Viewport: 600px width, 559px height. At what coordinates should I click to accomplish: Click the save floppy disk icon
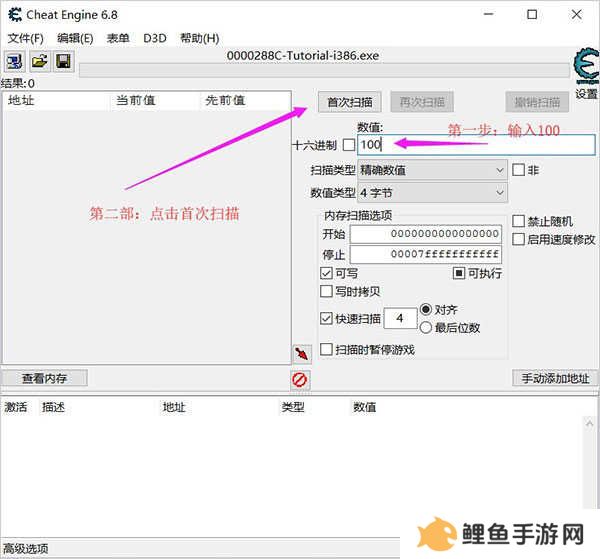coord(64,61)
